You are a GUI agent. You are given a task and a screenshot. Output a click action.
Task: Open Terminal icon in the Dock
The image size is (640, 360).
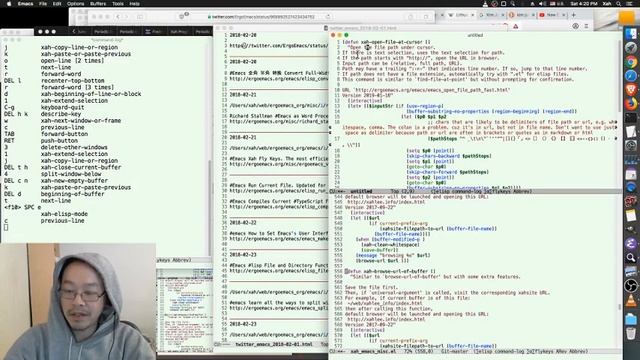(x=631, y=118)
